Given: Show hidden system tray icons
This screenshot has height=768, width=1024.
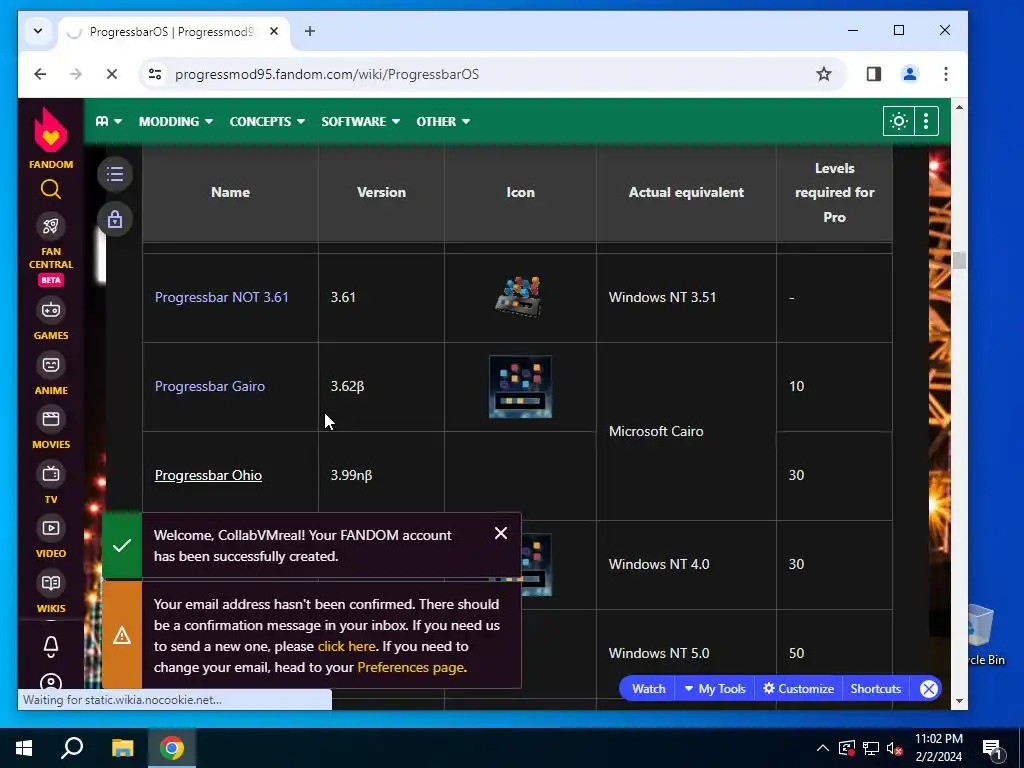Looking at the screenshot, I should (x=823, y=748).
